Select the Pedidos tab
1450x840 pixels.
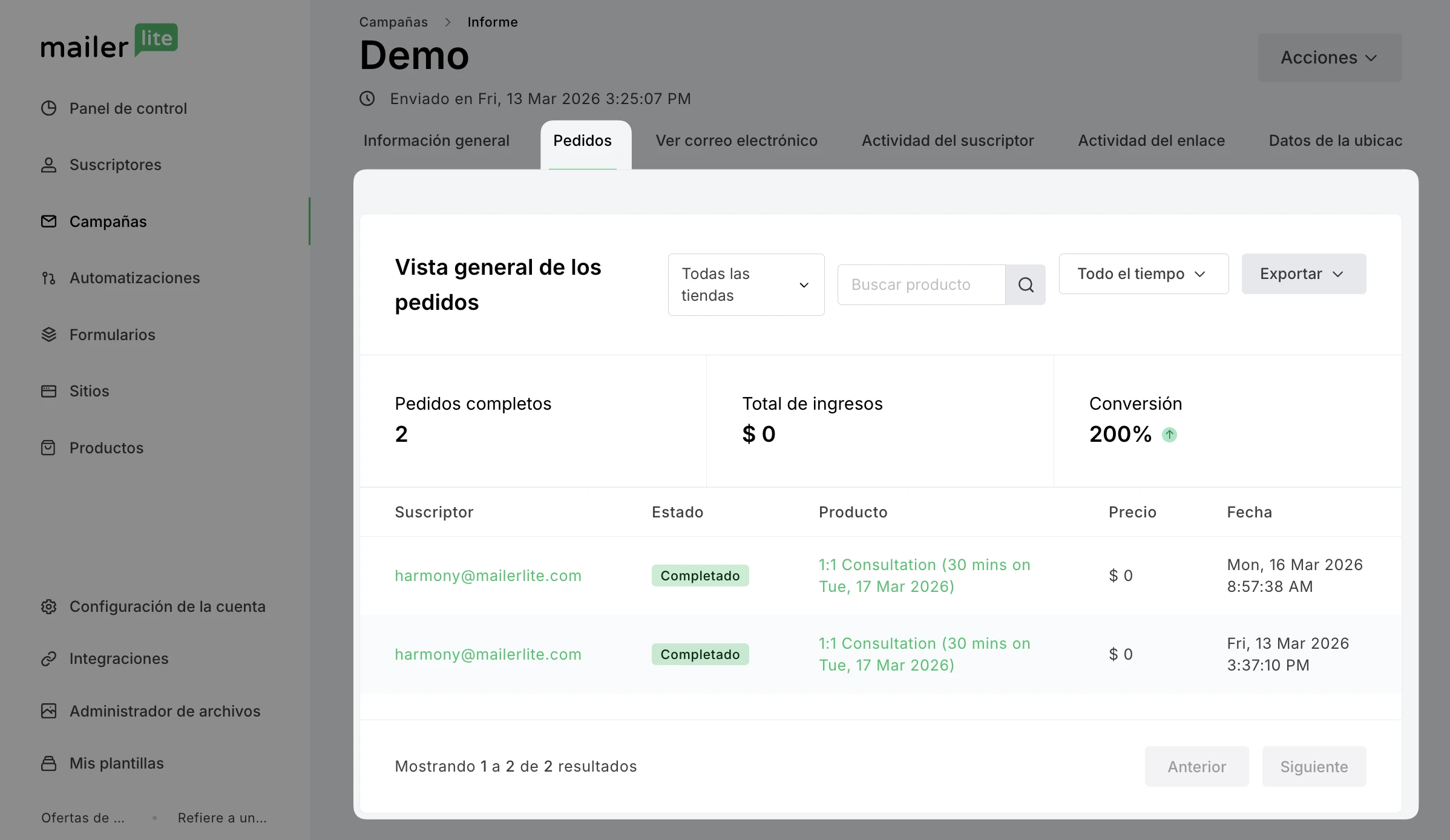[583, 140]
